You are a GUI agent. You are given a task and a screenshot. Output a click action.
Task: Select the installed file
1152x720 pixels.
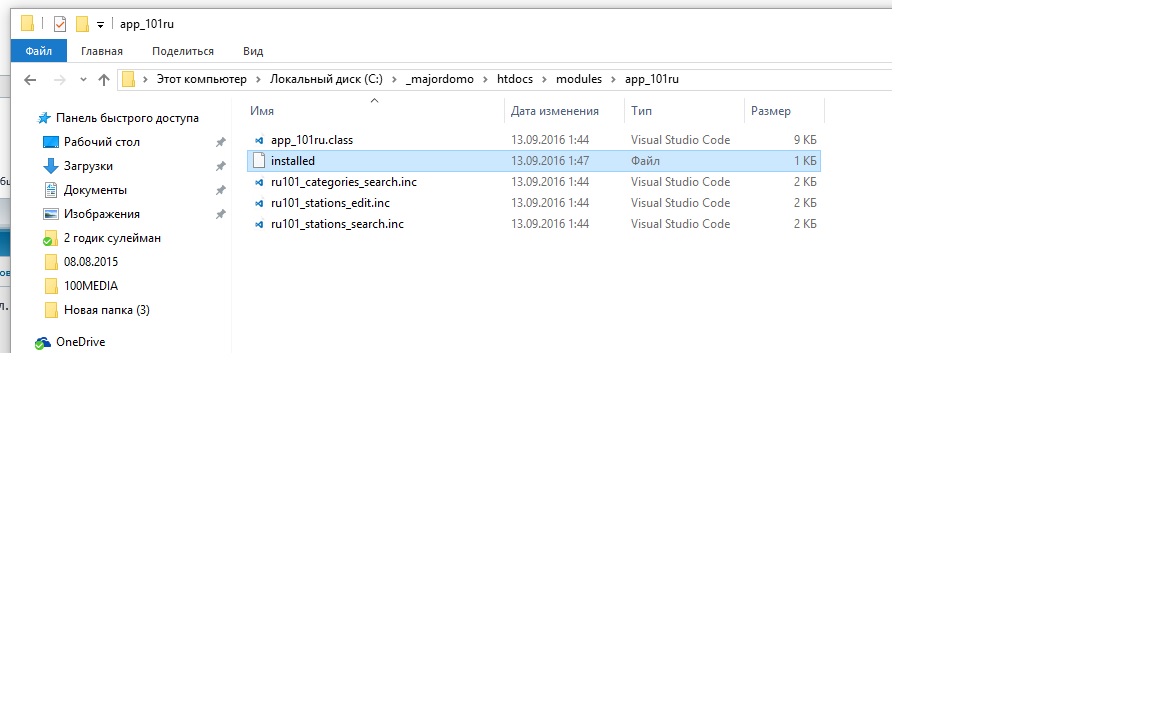click(x=533, y=161)
